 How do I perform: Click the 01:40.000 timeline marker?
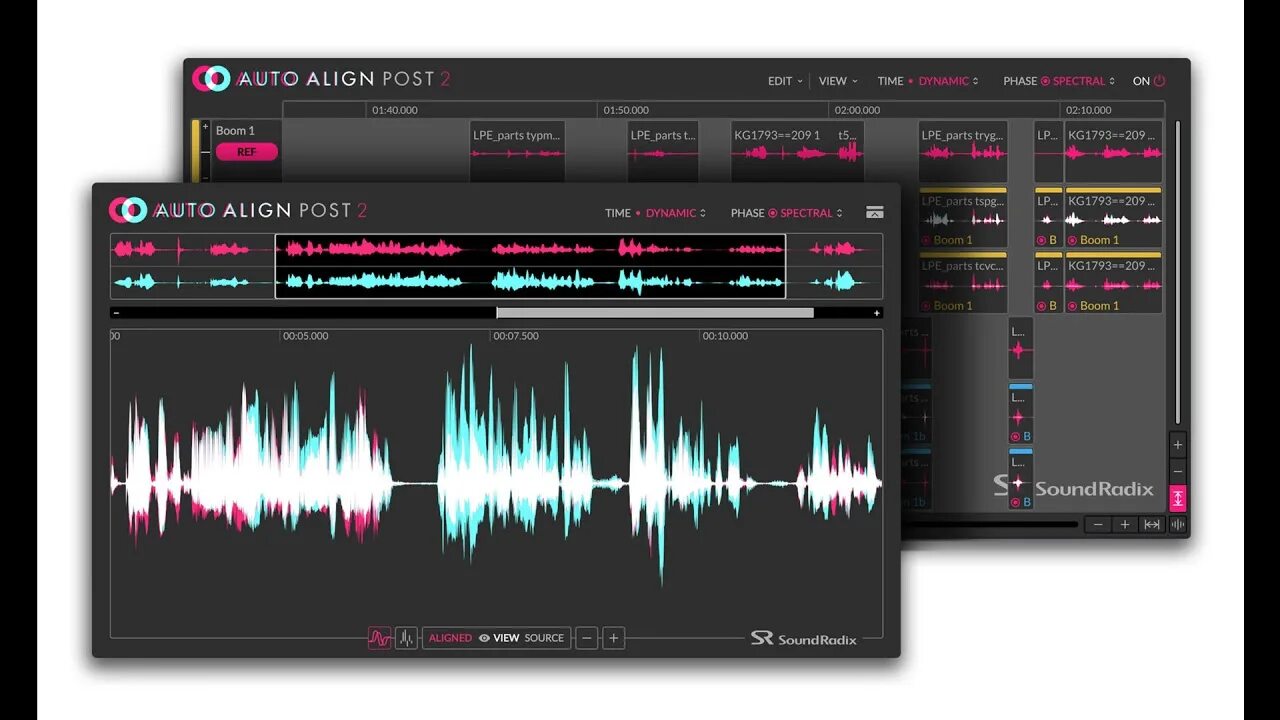(x=395, y=110)
